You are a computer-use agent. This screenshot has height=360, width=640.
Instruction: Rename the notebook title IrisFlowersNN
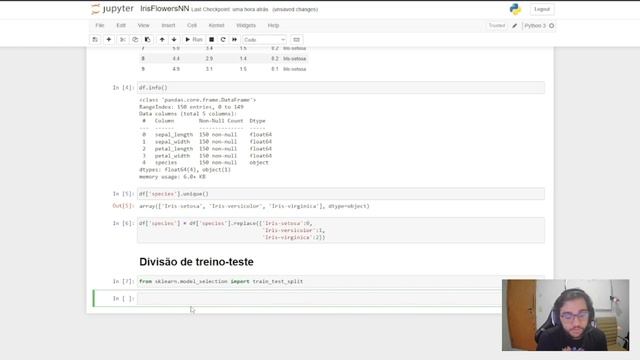(164, 9)
